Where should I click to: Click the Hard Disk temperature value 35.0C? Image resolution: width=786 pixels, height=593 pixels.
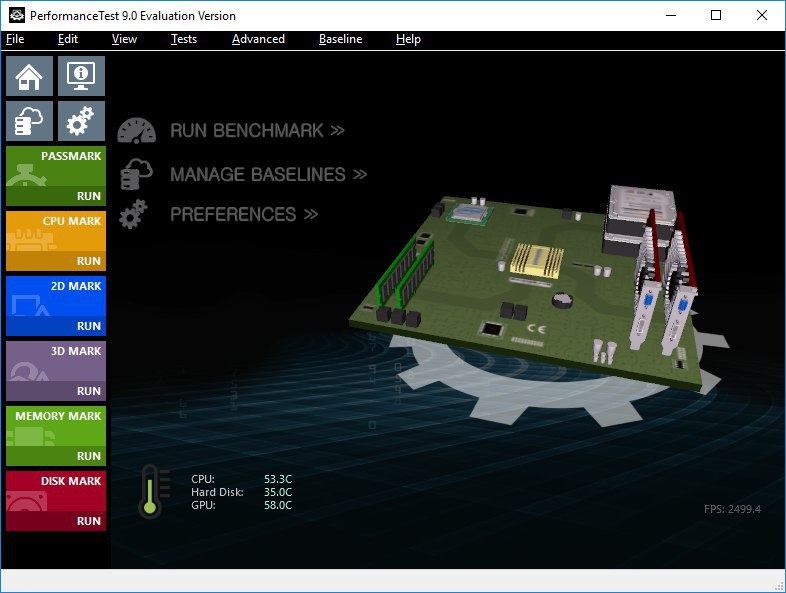[x=278, y=492]
